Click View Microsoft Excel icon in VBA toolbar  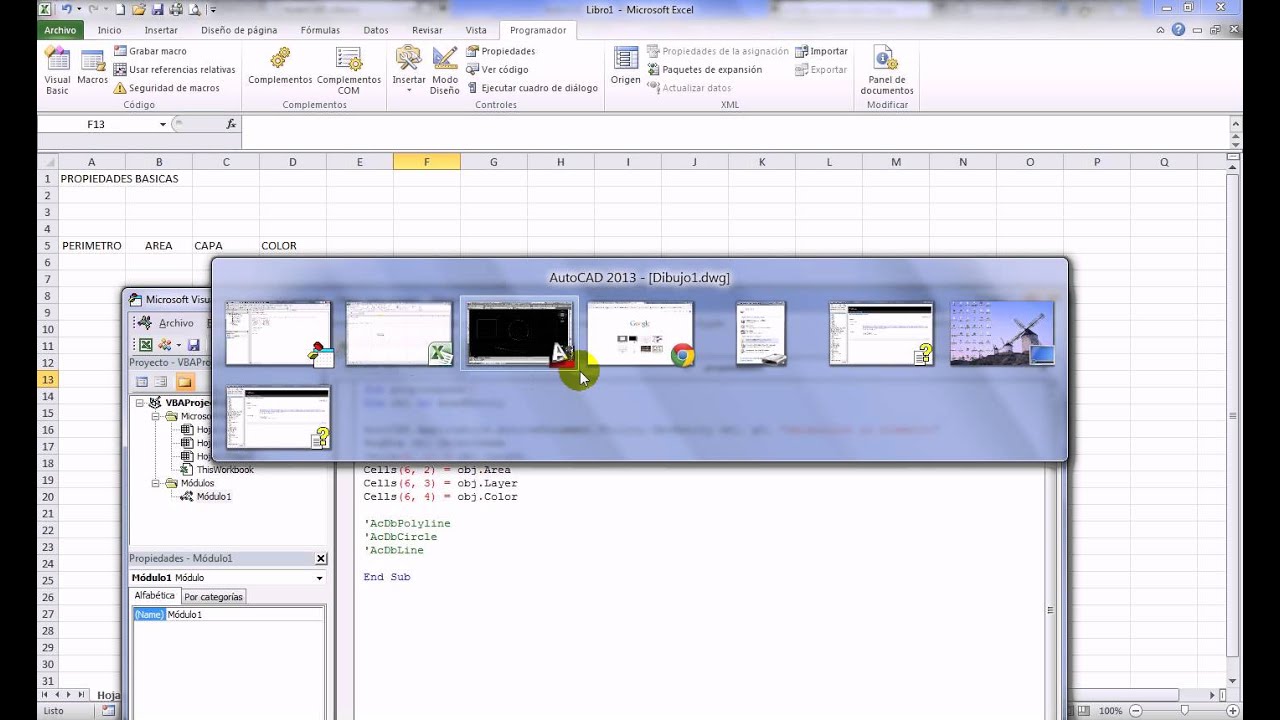pos(145,345)
